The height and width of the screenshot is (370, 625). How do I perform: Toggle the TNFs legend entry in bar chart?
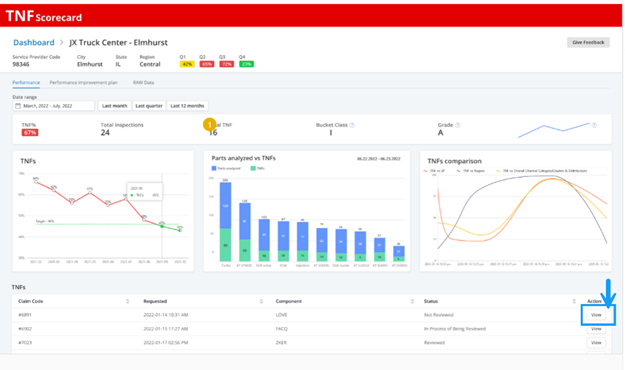(257, 169)
